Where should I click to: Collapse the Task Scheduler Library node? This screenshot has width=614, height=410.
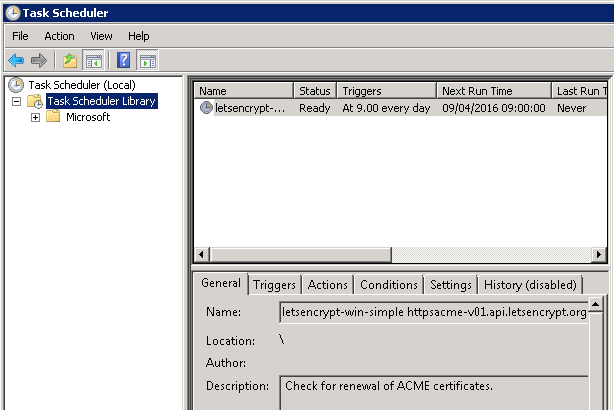point(17,101)
